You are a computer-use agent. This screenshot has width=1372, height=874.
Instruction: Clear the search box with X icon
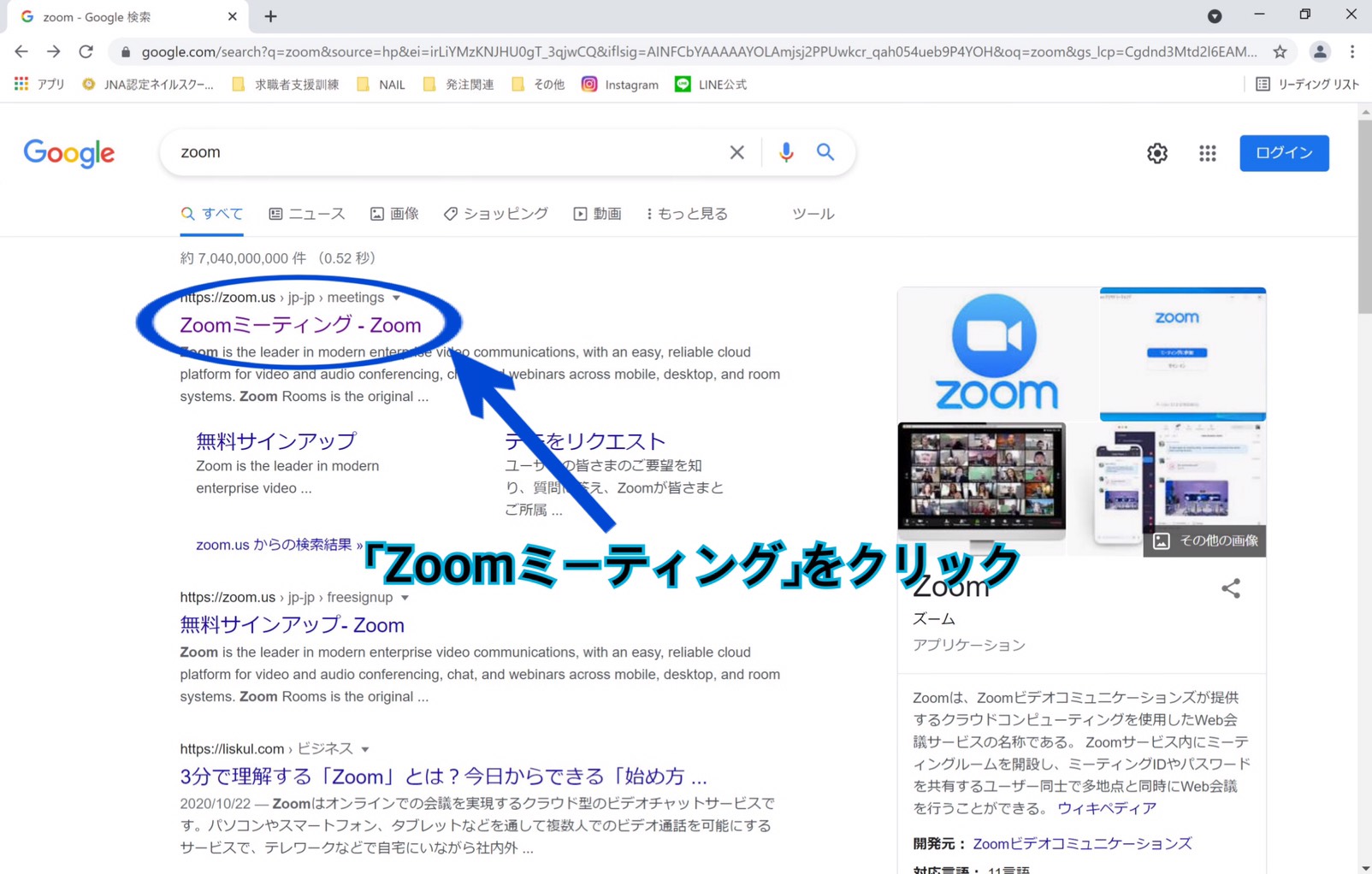(x=736, y=152)
